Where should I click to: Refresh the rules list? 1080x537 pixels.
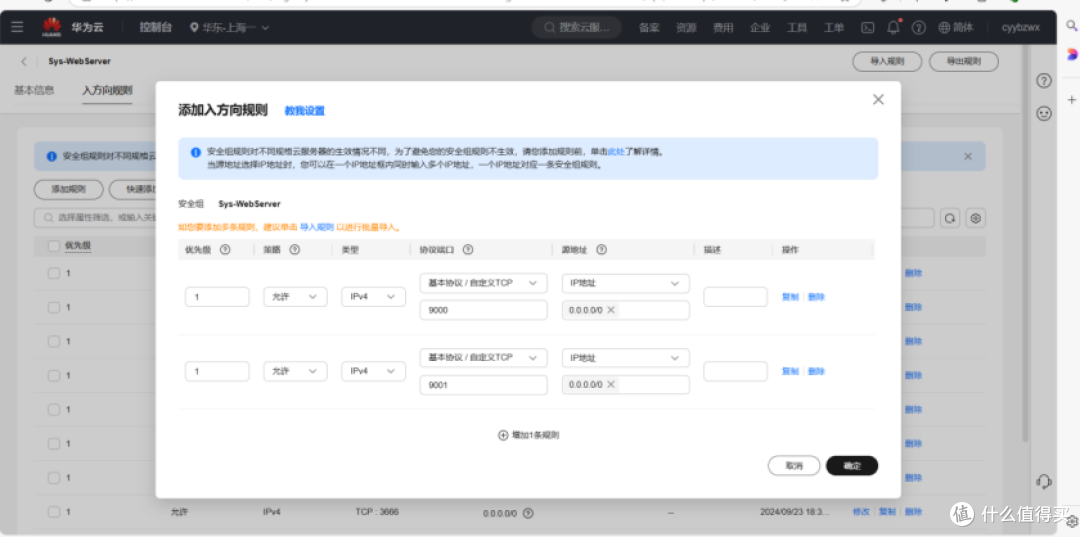pyautogui.click(x=950, y=218)
